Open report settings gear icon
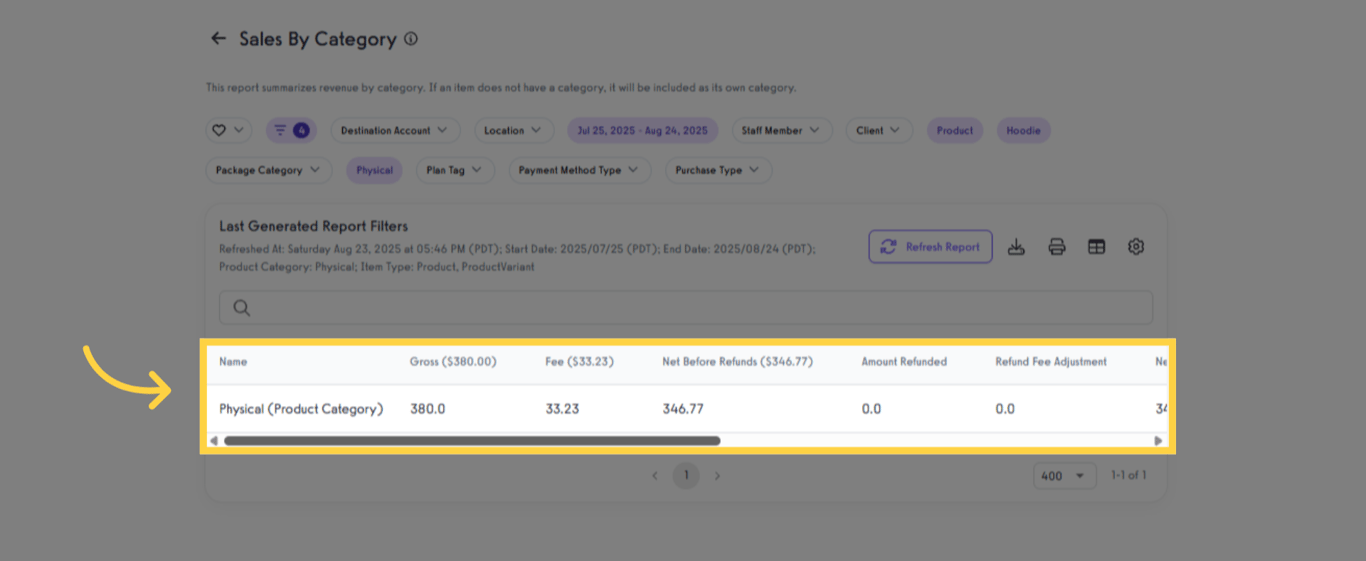The image size is (1366, 561). point(1135,247)
